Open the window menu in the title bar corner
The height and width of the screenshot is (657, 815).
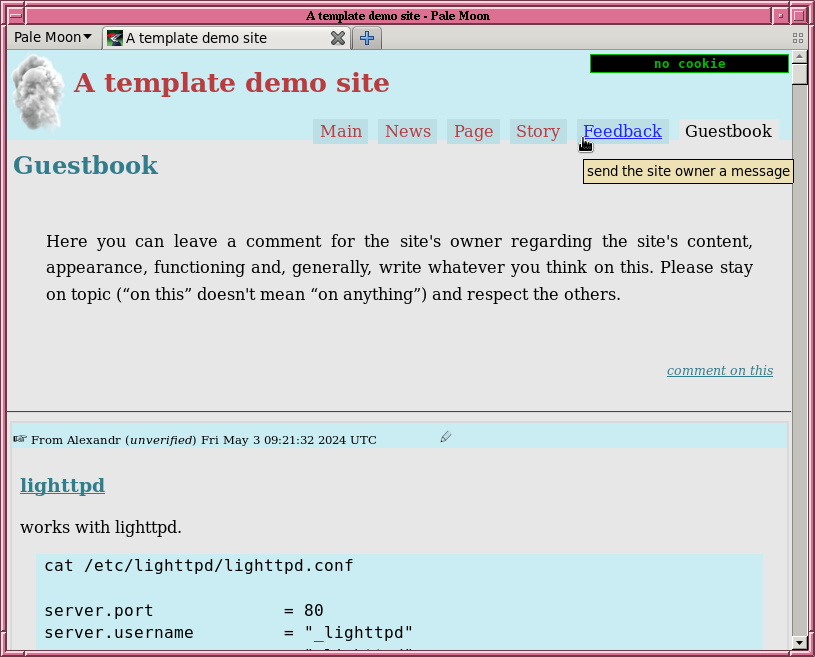(14, 15)
